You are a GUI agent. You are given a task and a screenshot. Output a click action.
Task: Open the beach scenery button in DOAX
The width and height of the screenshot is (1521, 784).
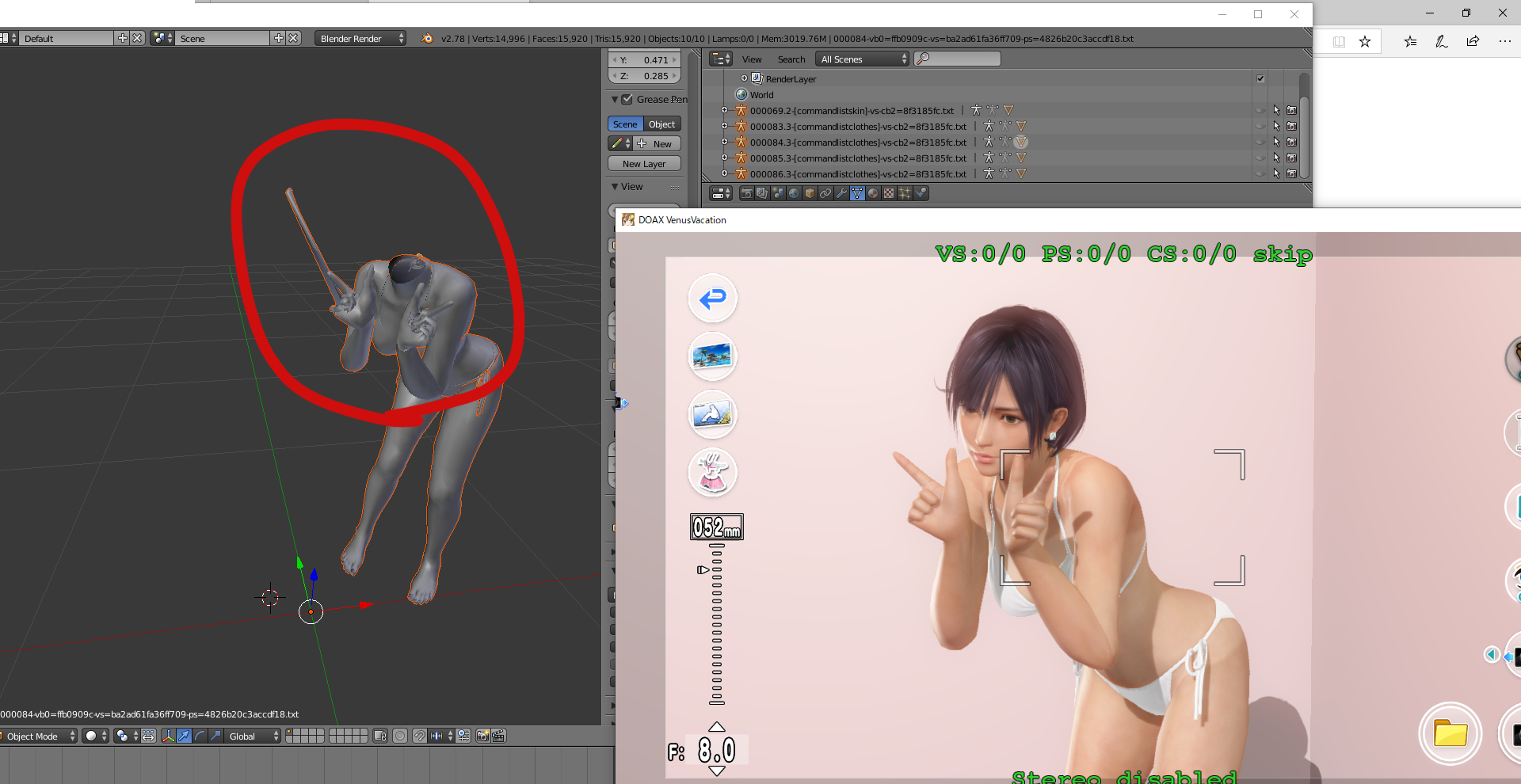[713, 356]
